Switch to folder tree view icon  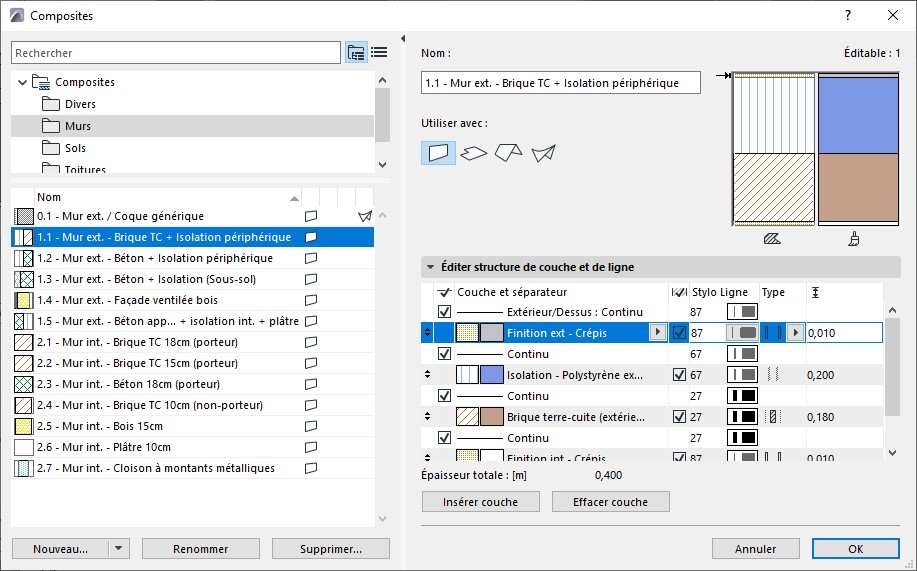356,53
